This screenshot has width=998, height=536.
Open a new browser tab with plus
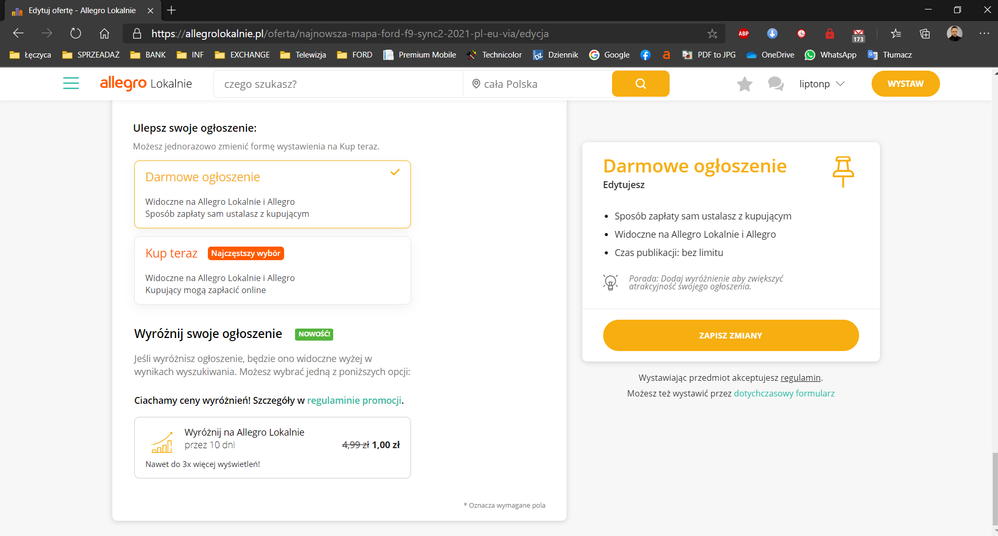coord(171,10)
